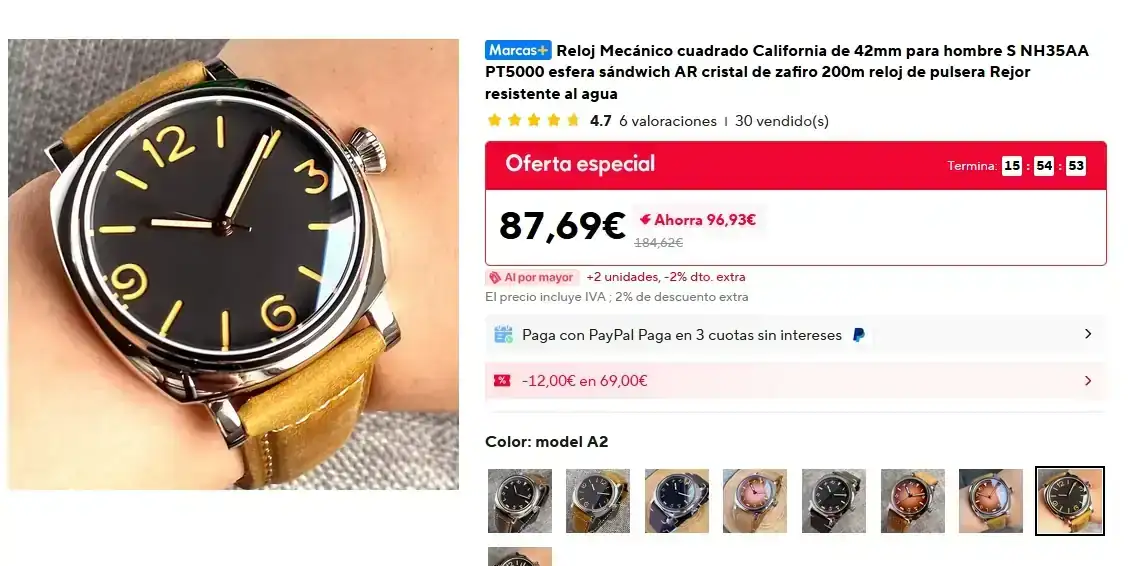
Task: Click the star rating icons
Action: pos(534,121)
